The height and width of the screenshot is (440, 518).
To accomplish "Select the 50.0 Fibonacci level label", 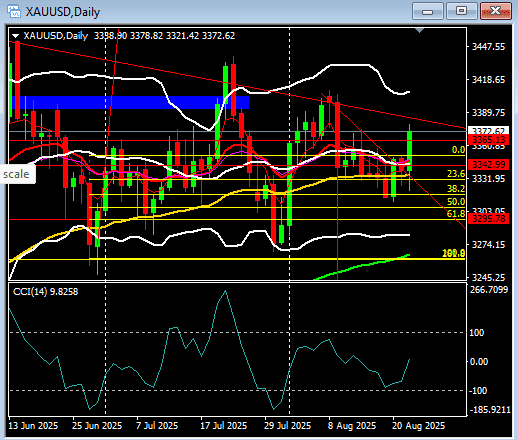I will point(456,201).
